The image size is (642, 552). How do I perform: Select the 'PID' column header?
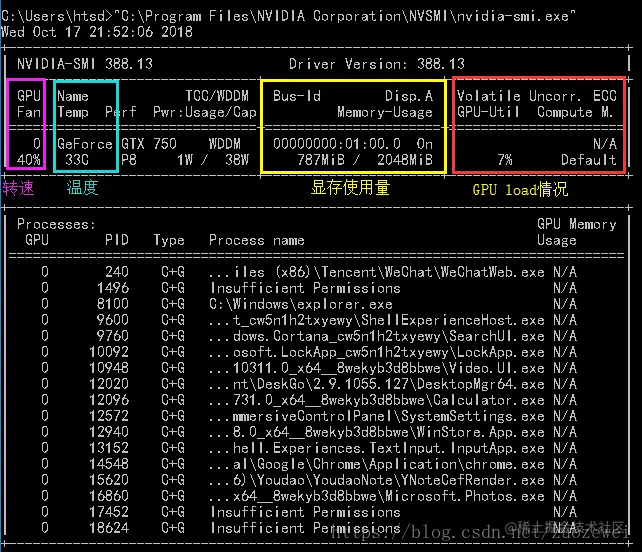[117, 240]
